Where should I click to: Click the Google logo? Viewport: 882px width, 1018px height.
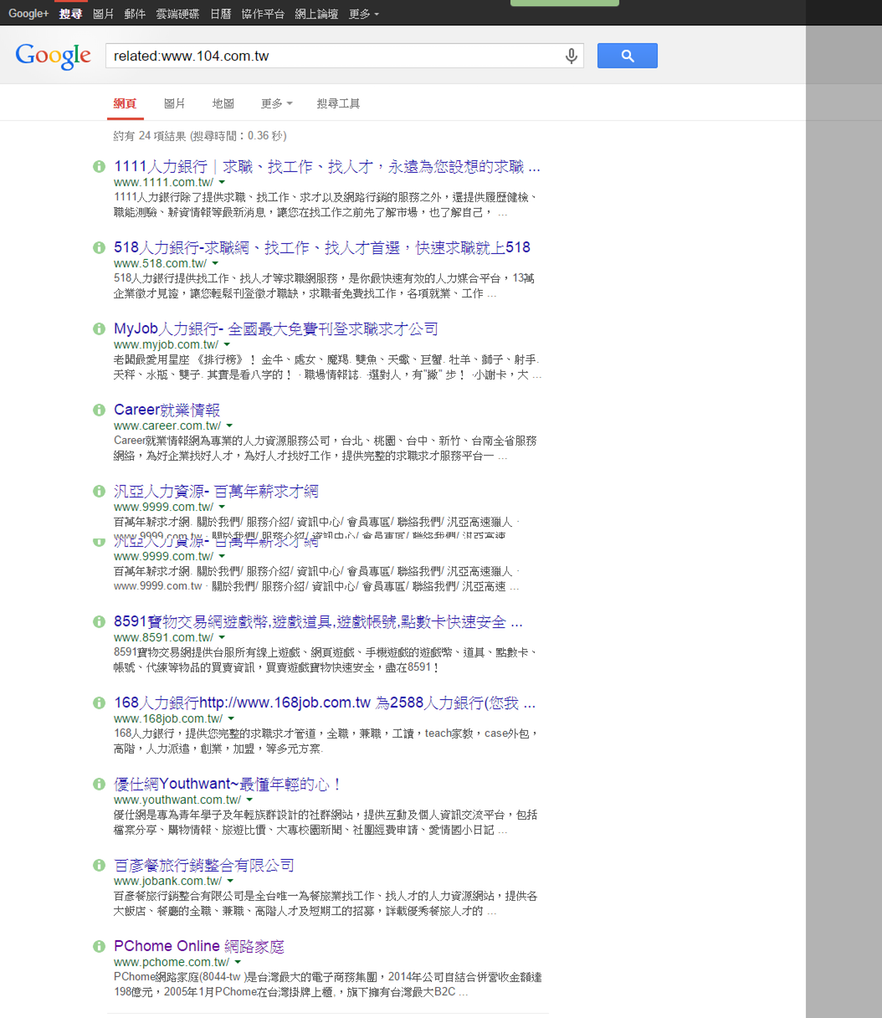click(x=53, y=56)
